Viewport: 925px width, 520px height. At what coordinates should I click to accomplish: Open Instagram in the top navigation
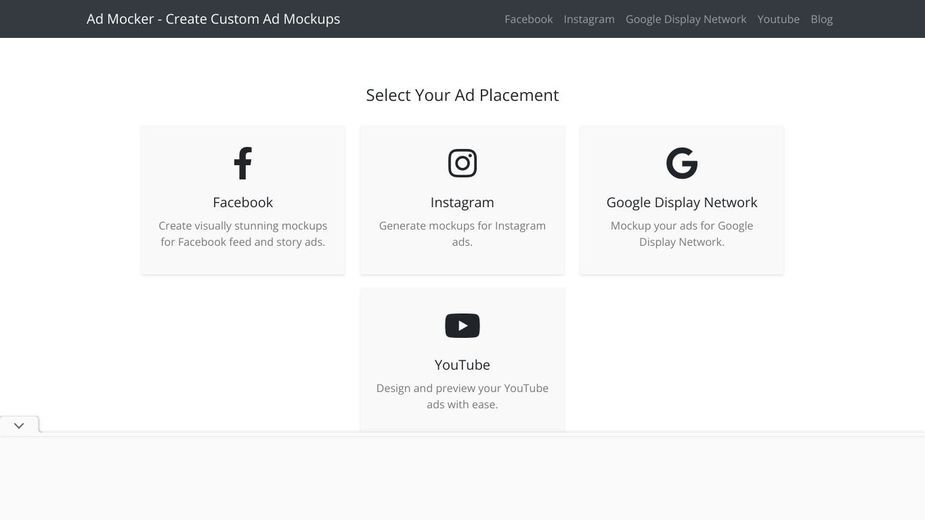(589, 19)
